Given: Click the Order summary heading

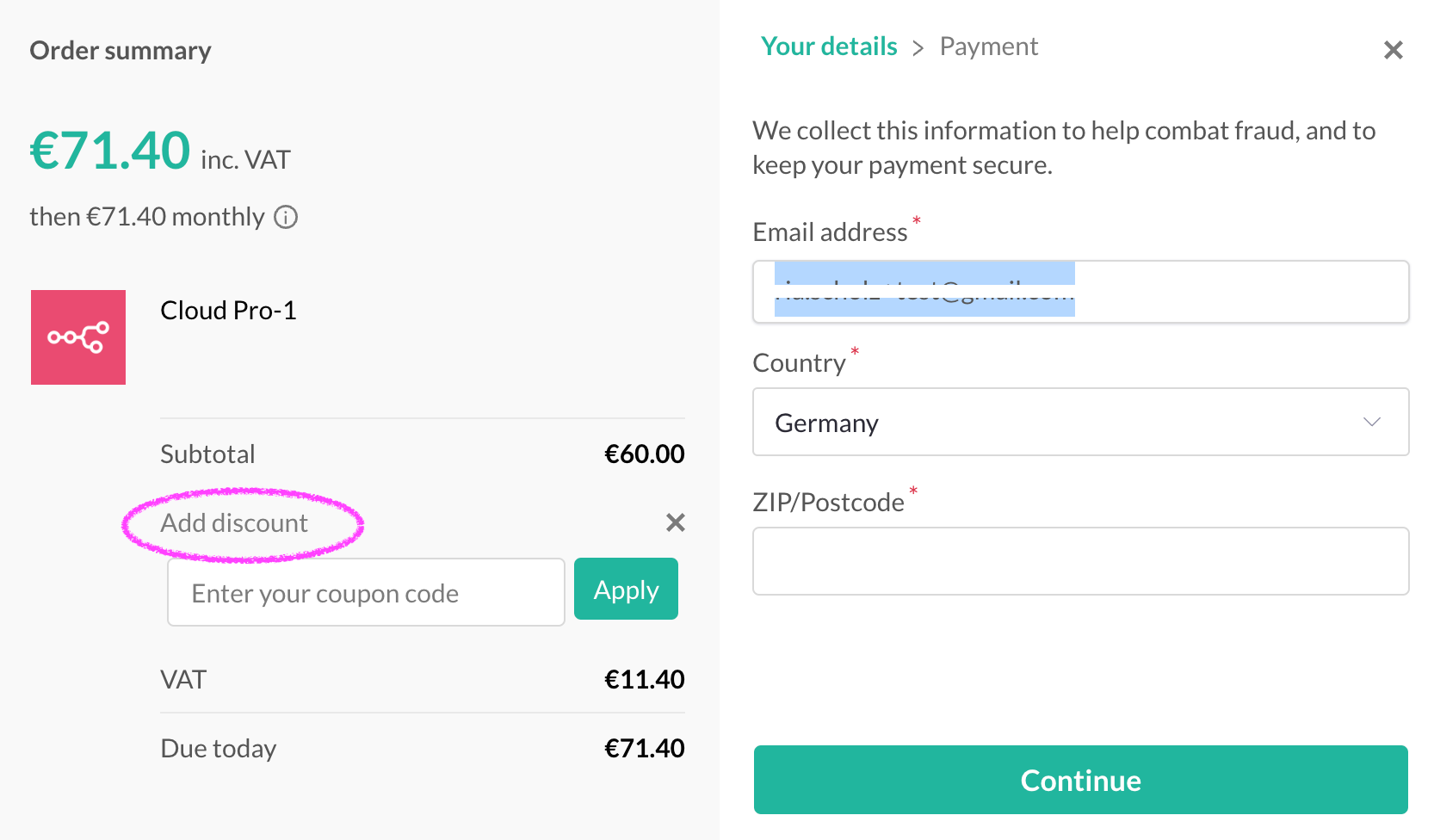Looking at the screenshot, I should (x=121, y=51).
